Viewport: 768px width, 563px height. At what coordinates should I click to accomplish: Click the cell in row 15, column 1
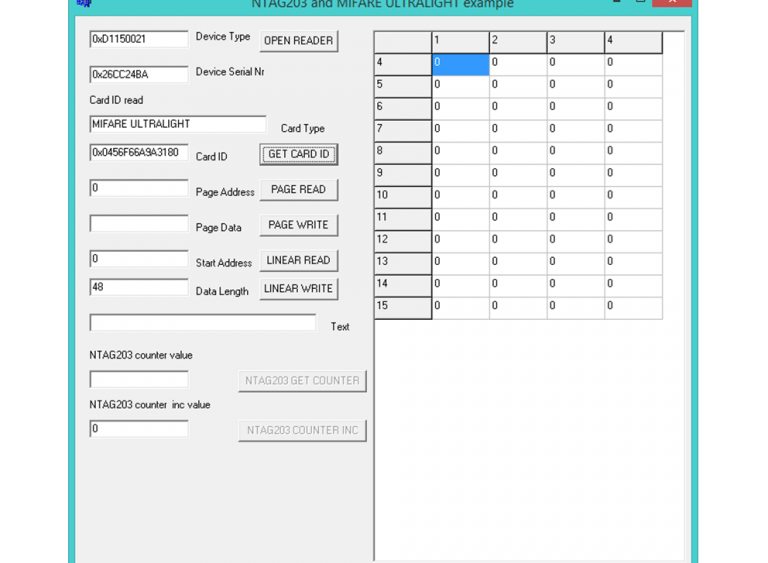(x=460, y=308)
